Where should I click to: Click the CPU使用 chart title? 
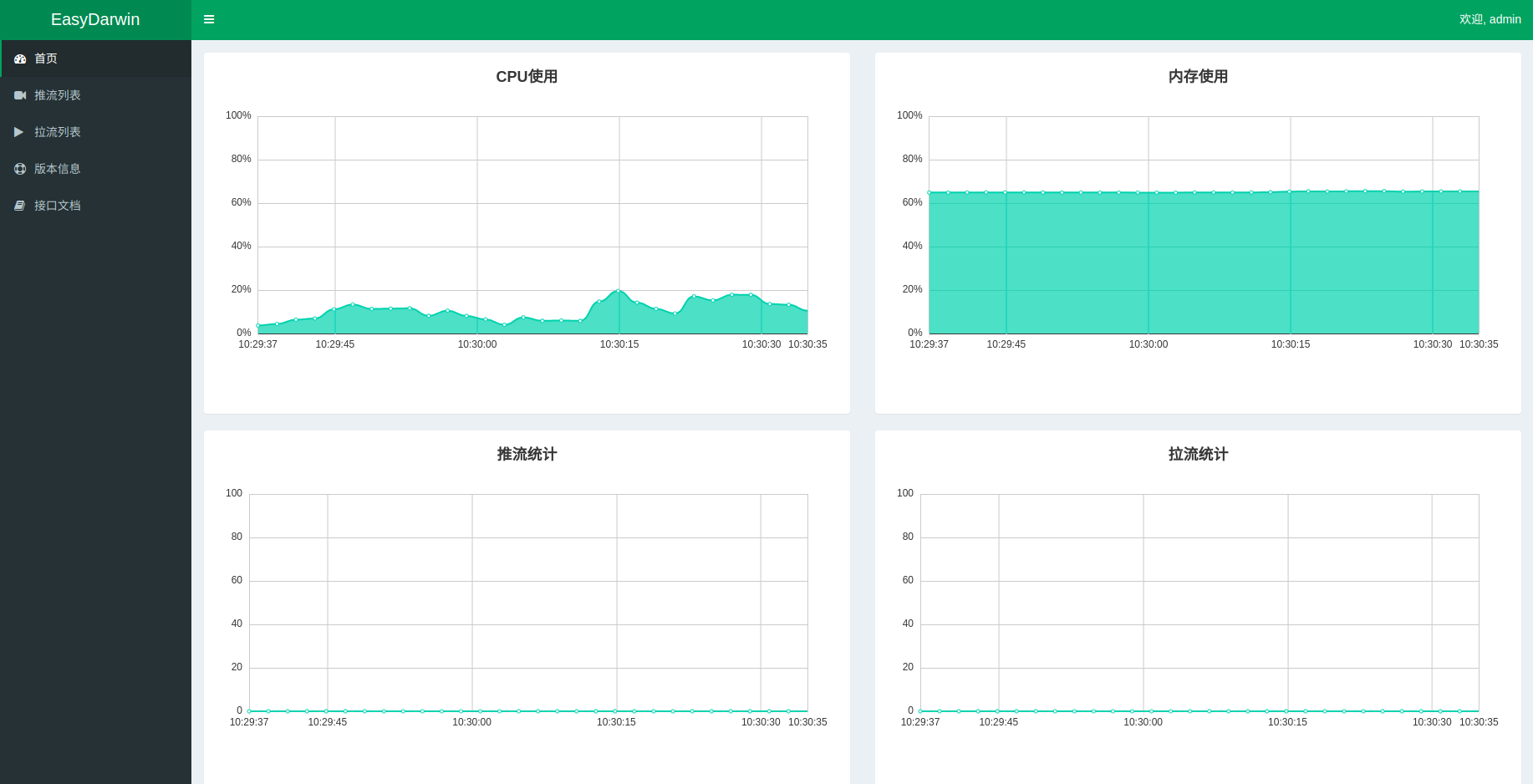pyautogui.click(x=527, y=76)
